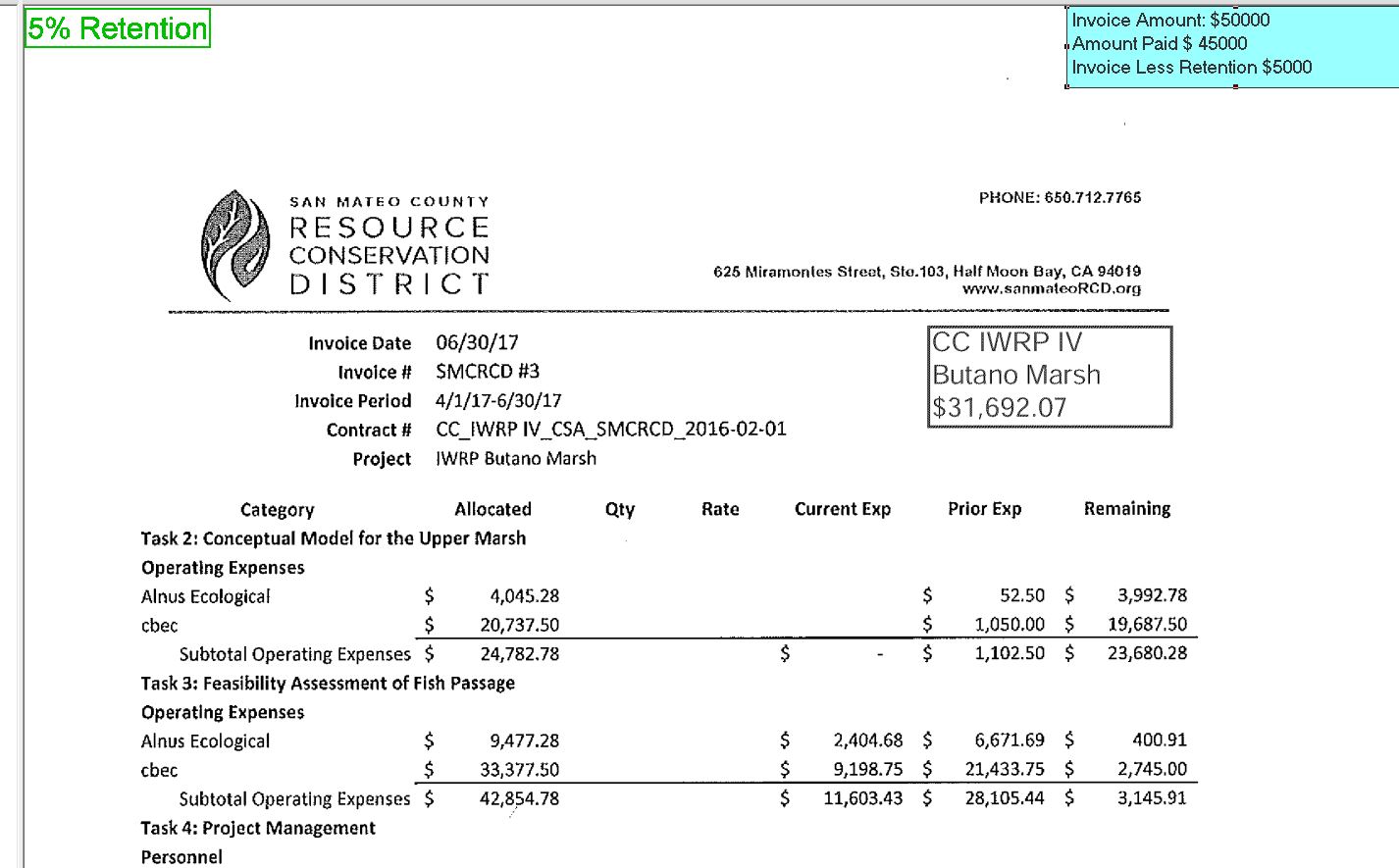This screenshot has width=1399, height=868.
Task: Click the remaining amount 400.91
Action: [x=1160, y=740]
